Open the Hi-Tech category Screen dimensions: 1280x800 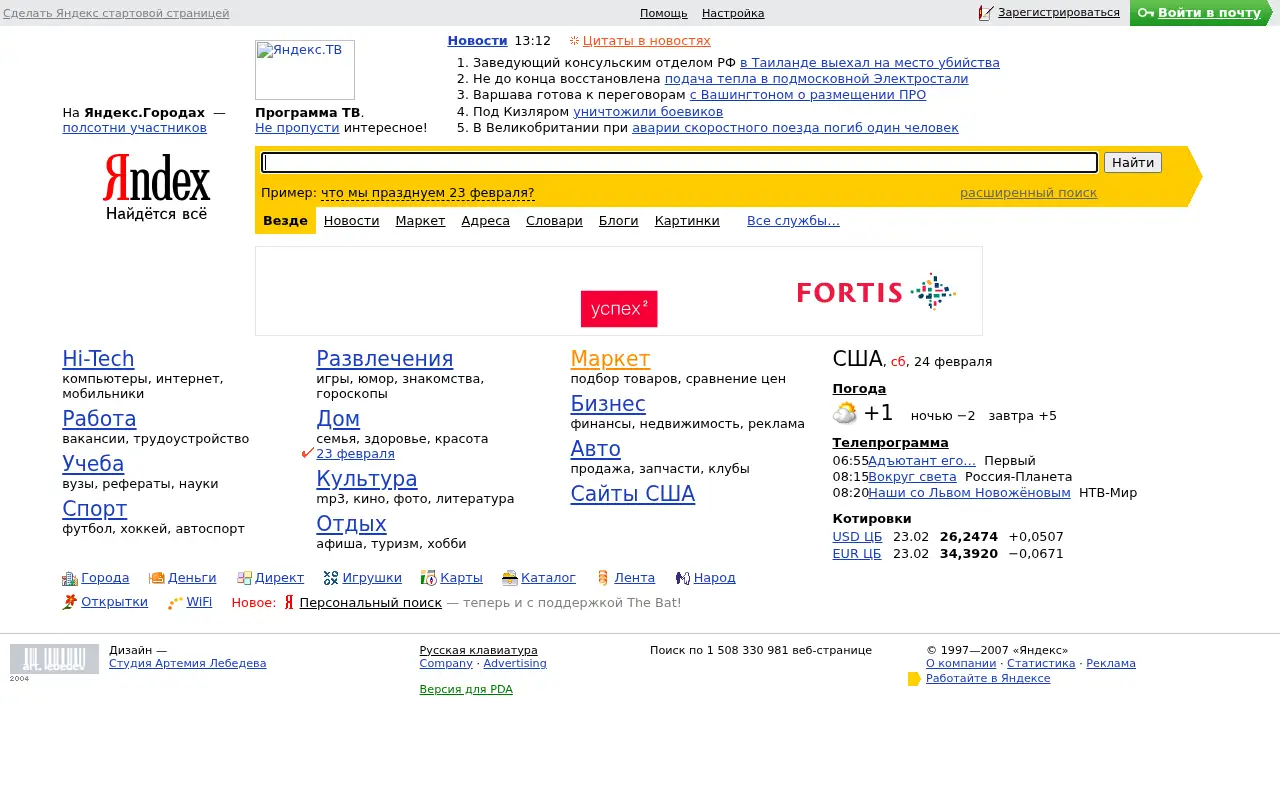click(98, 359)
